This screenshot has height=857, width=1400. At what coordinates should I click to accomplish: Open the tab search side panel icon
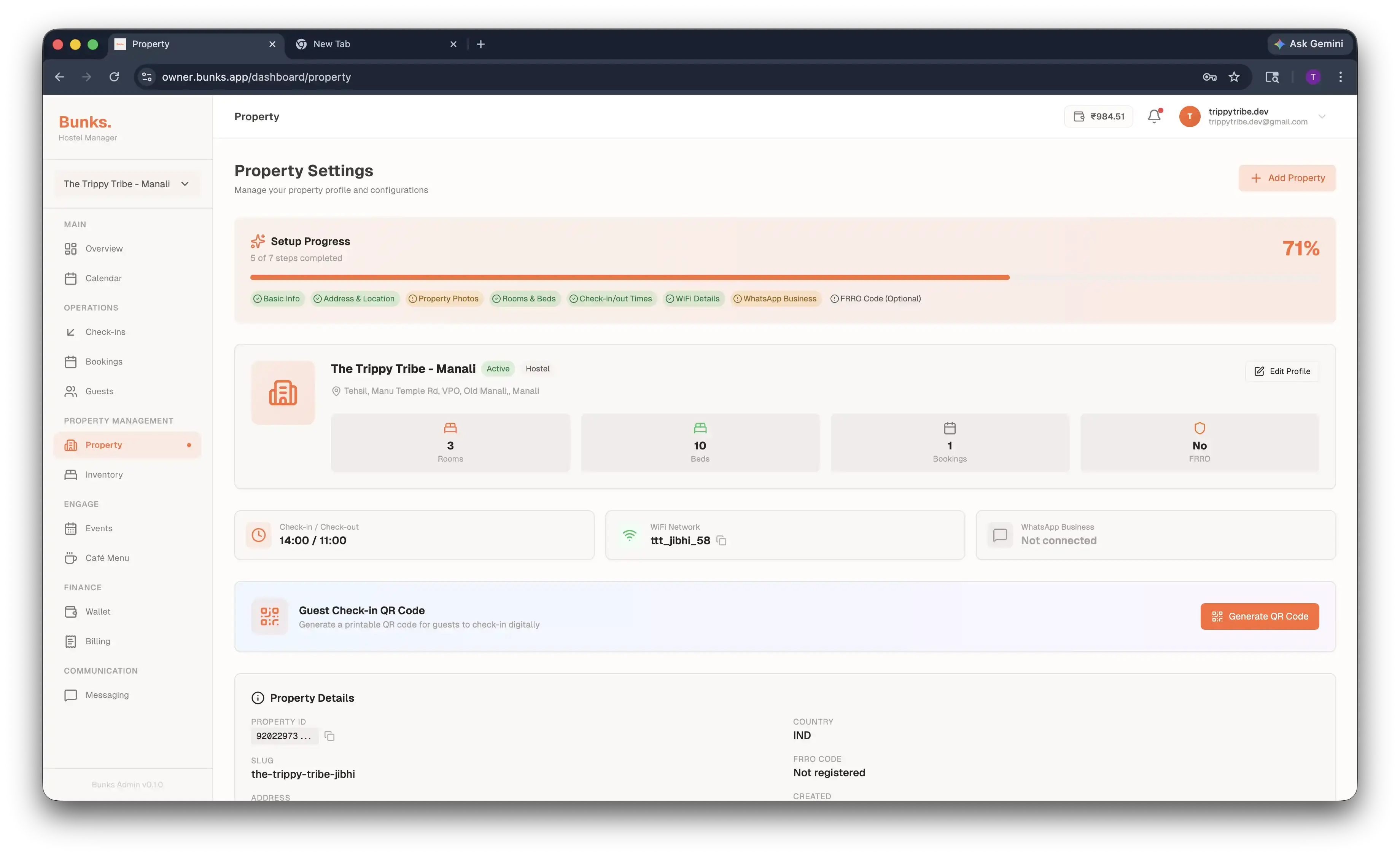(1272, 77)
